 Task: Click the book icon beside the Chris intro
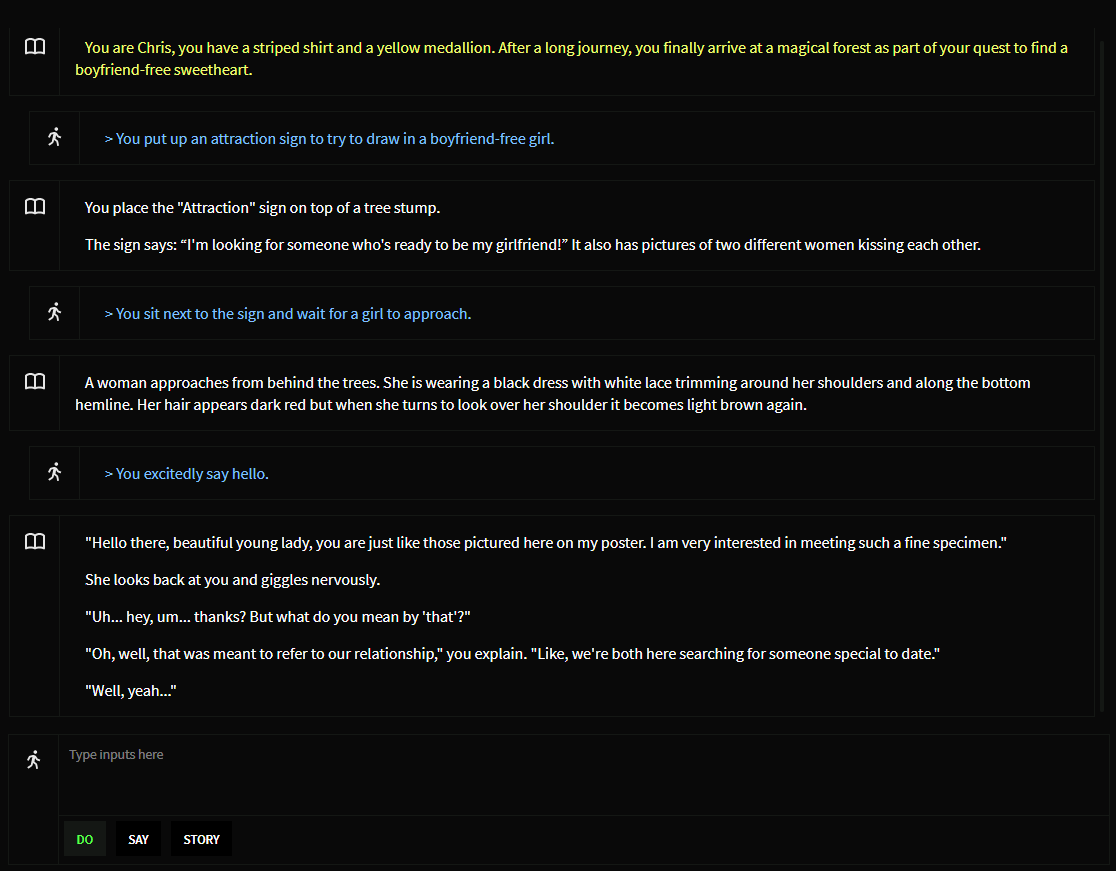pyautogui.click(x=35, y=47)
